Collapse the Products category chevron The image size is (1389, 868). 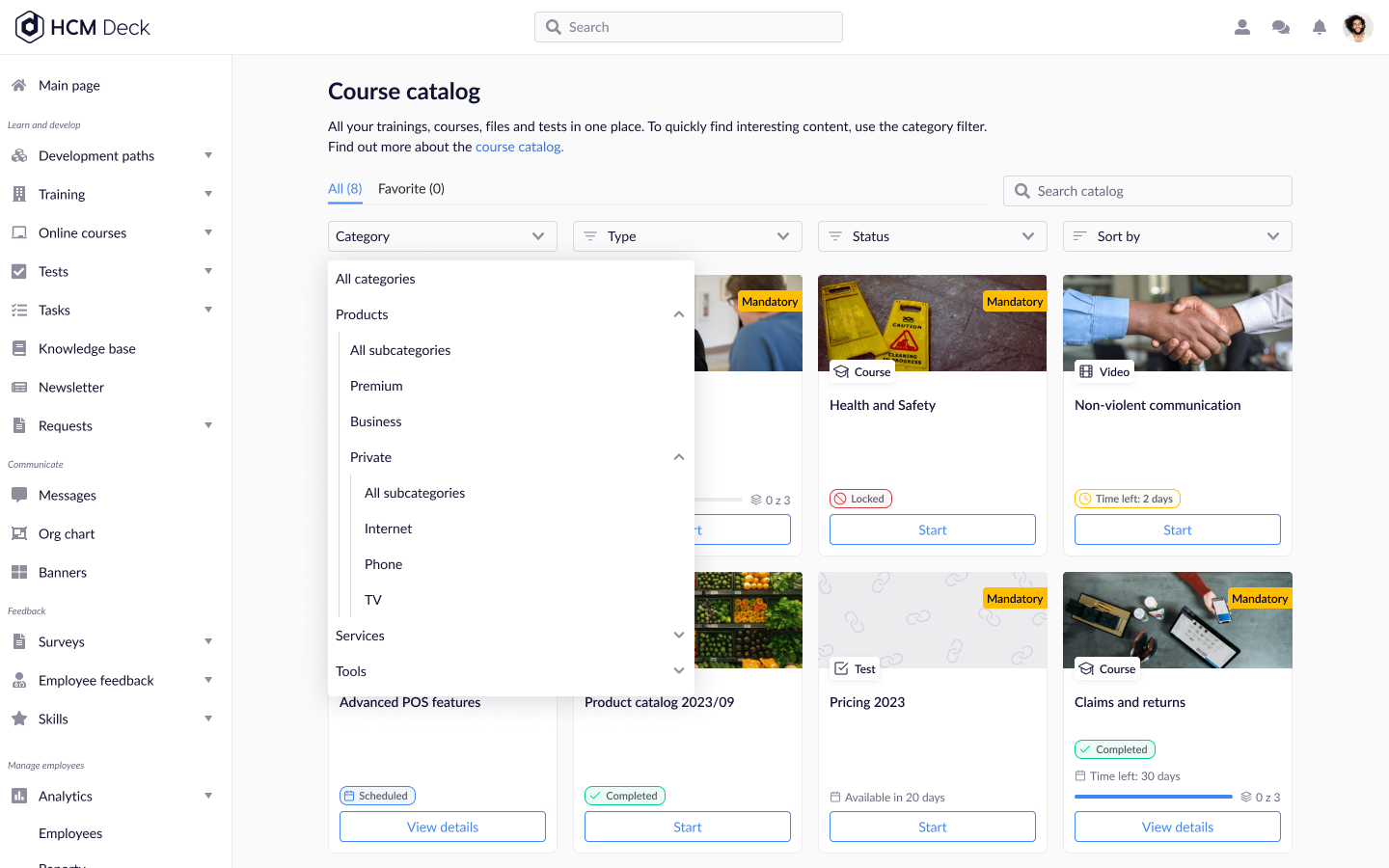coord(679,314)
